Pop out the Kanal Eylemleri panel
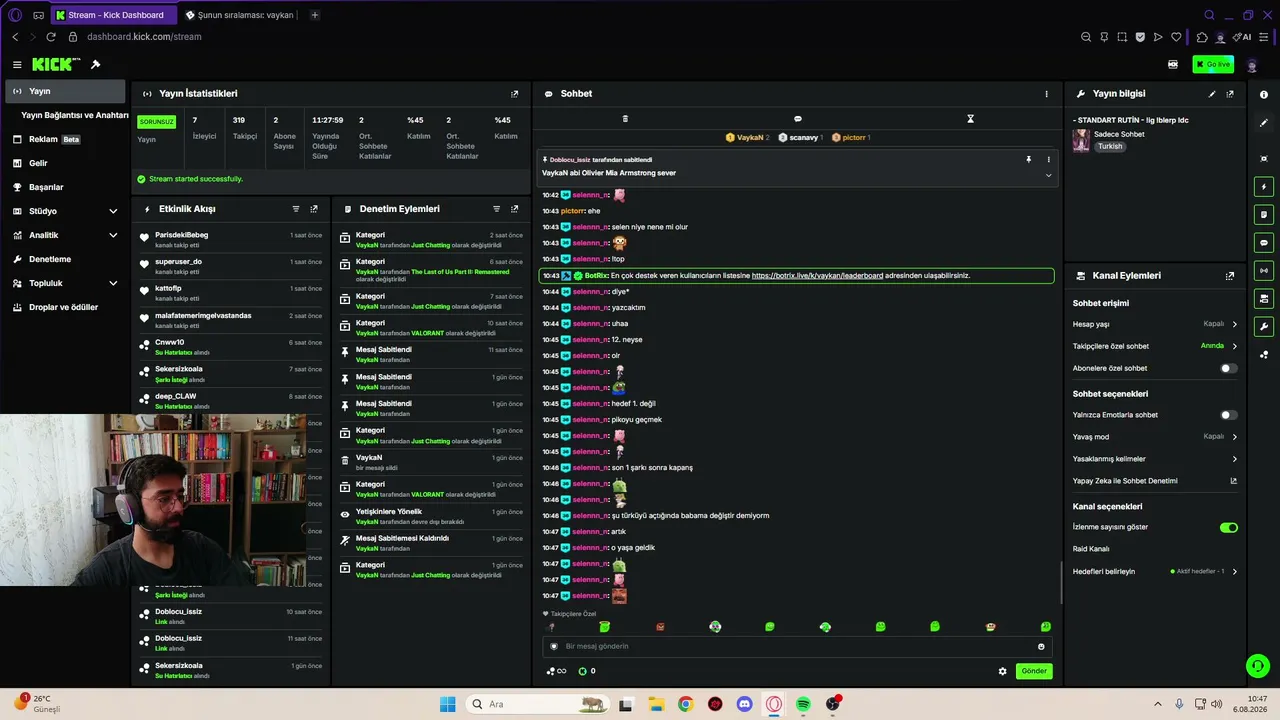This screenshot has width=1280, height=720. [x=1230, y=276]
